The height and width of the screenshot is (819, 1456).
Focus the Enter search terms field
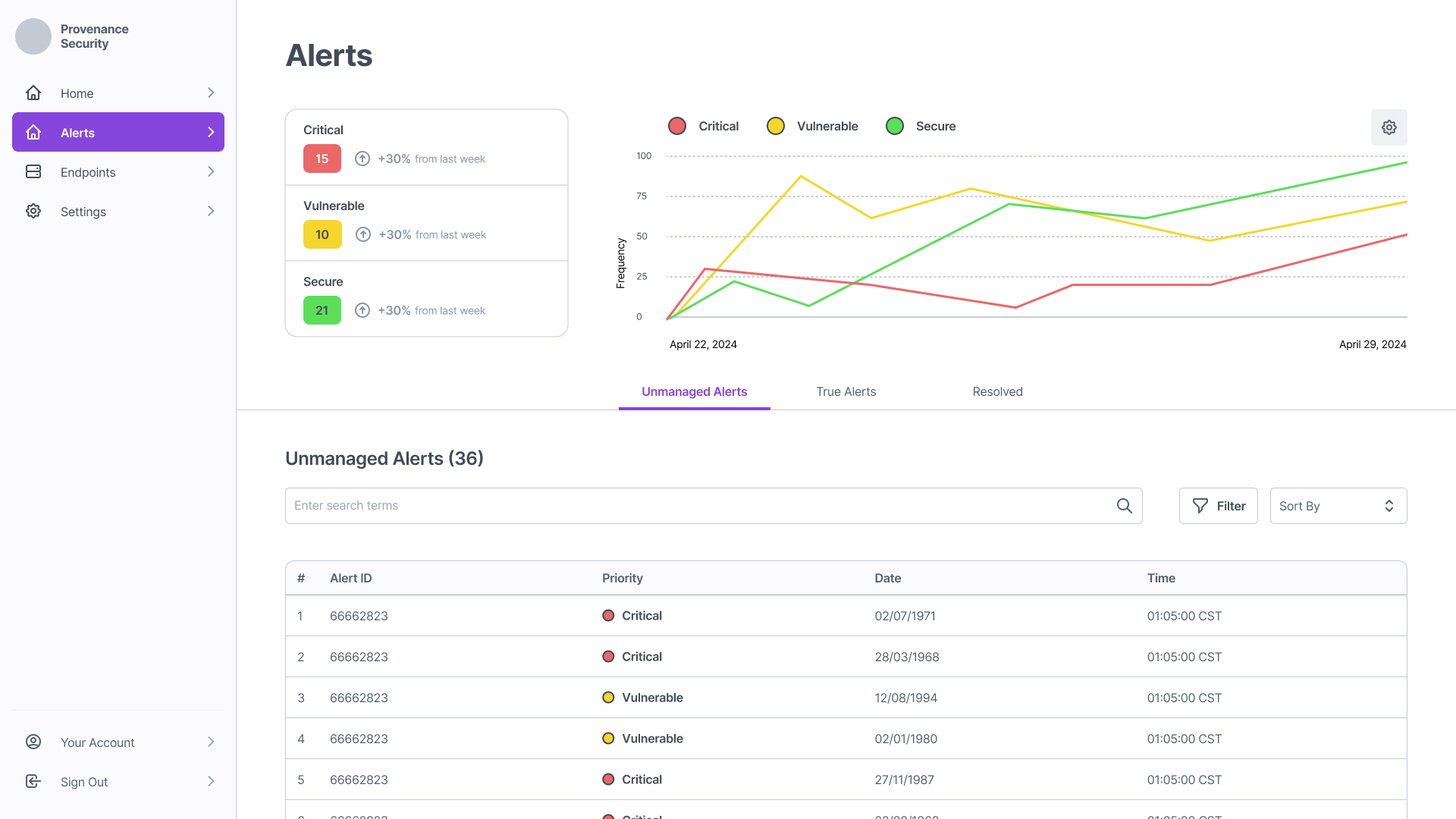click(698, 506)
